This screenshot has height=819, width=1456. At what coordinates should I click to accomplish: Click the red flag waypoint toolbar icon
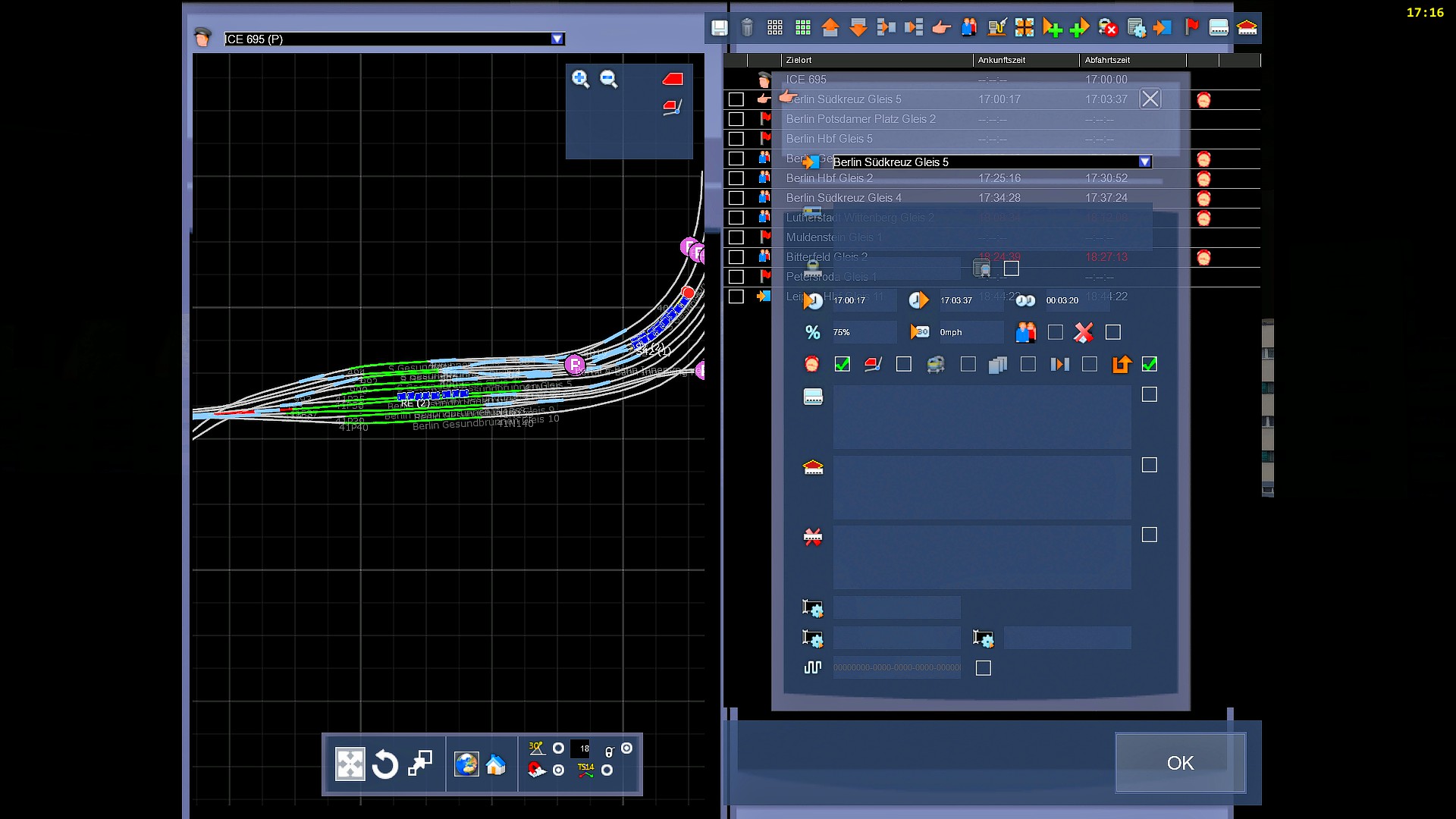point(1191,28)
